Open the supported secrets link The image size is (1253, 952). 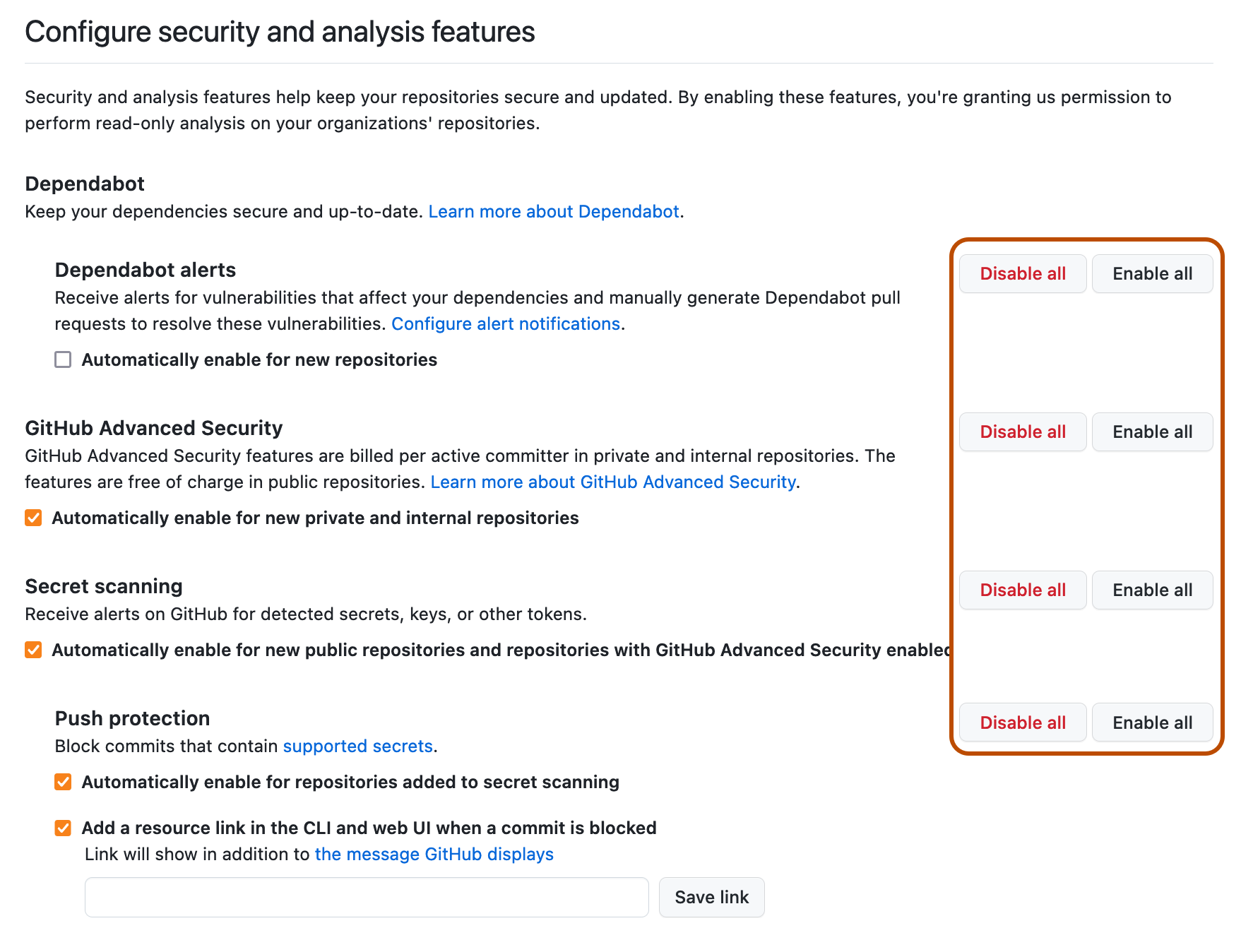point(357,746)
